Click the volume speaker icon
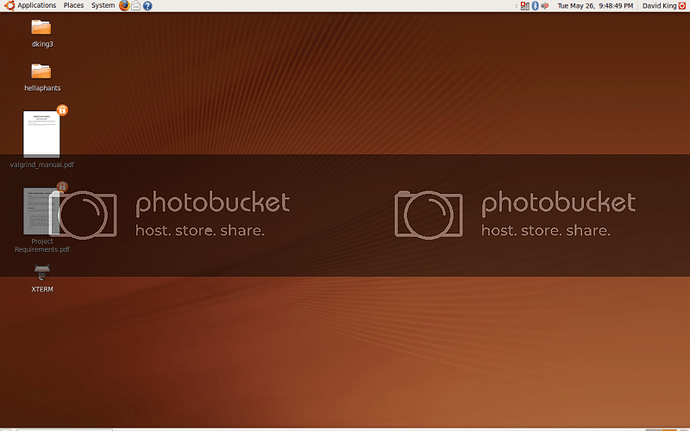 click(546, 6)
